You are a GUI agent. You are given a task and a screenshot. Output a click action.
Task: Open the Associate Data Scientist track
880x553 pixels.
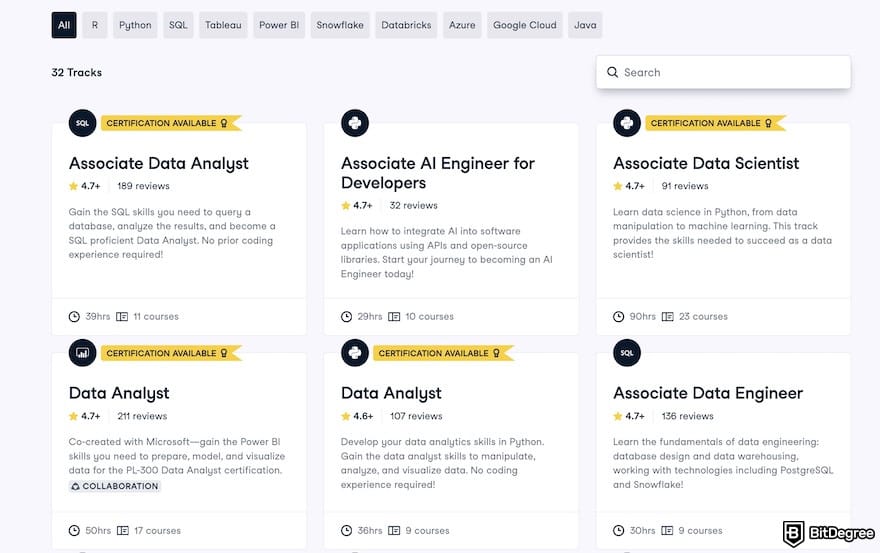[x=706, y=163]
